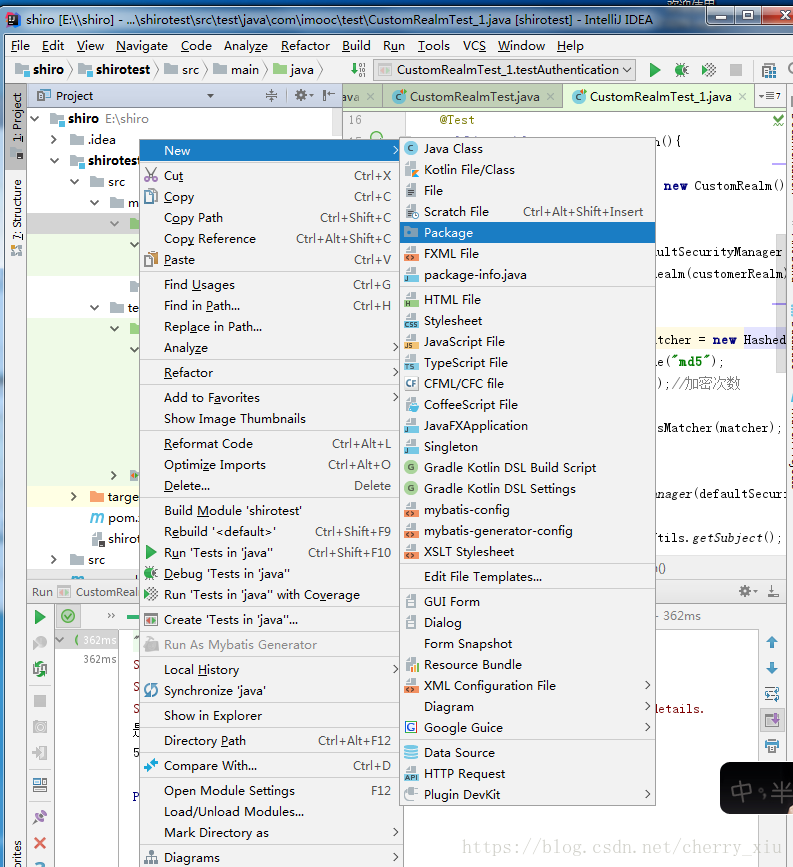
Task: Run with coverage via the toolbar icon
Action: click(708, 70)
